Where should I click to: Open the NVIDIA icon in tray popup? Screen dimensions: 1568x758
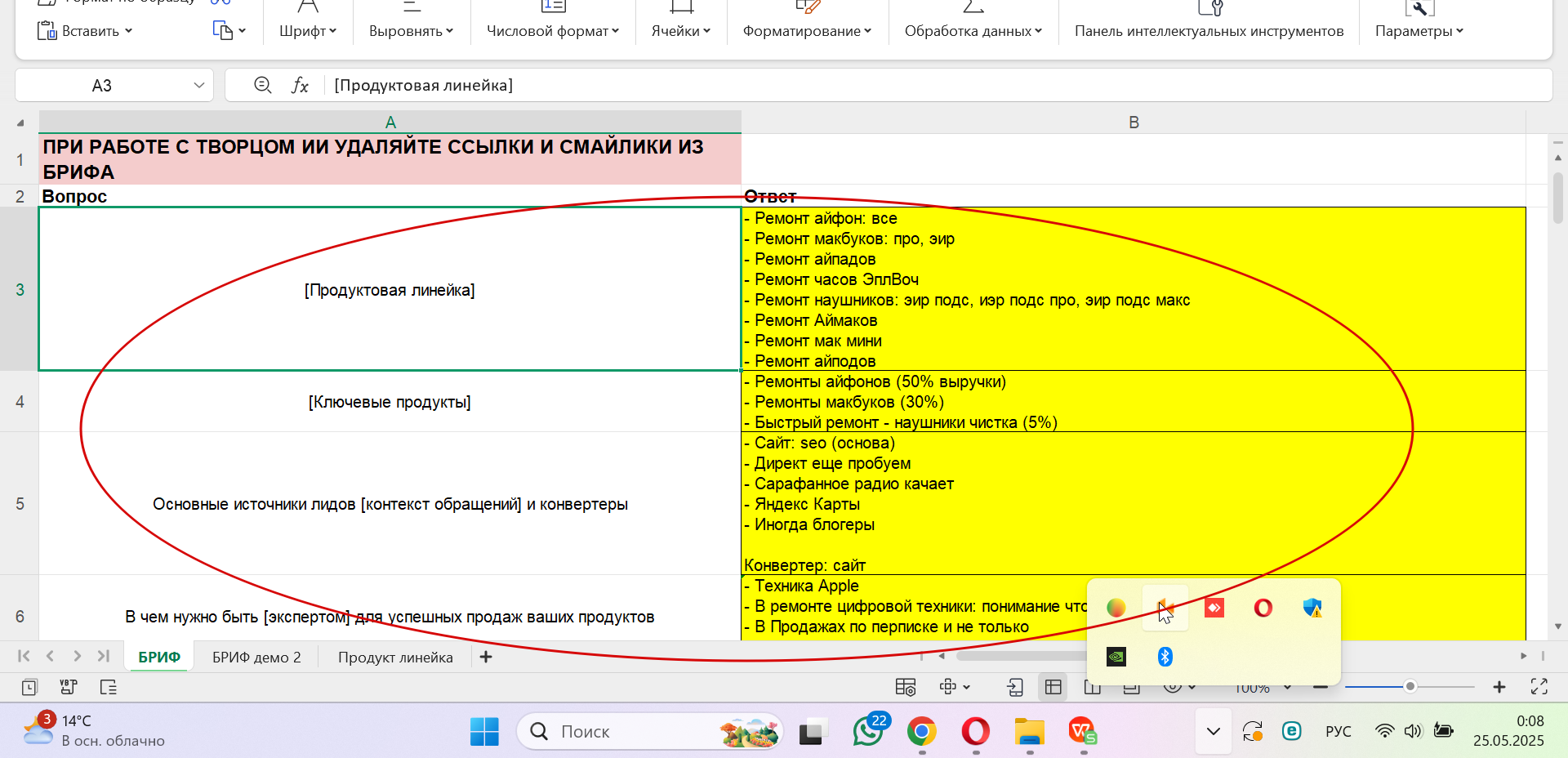[1116, 657]
